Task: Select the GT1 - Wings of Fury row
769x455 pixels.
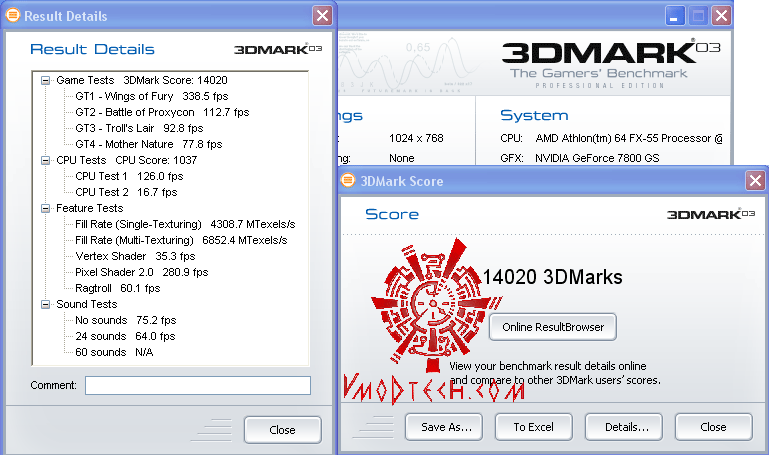Action: [152, 96]
